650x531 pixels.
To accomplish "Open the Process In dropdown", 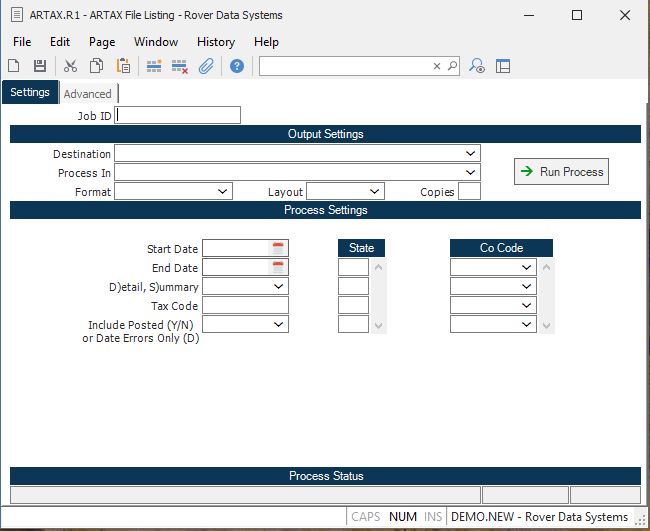I will 470,173.
